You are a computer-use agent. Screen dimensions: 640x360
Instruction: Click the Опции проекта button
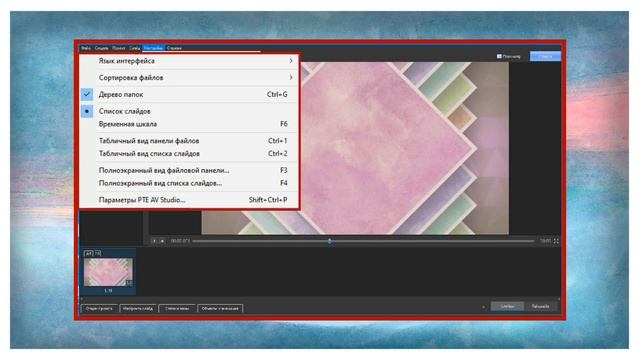click(x=99, y=309)
